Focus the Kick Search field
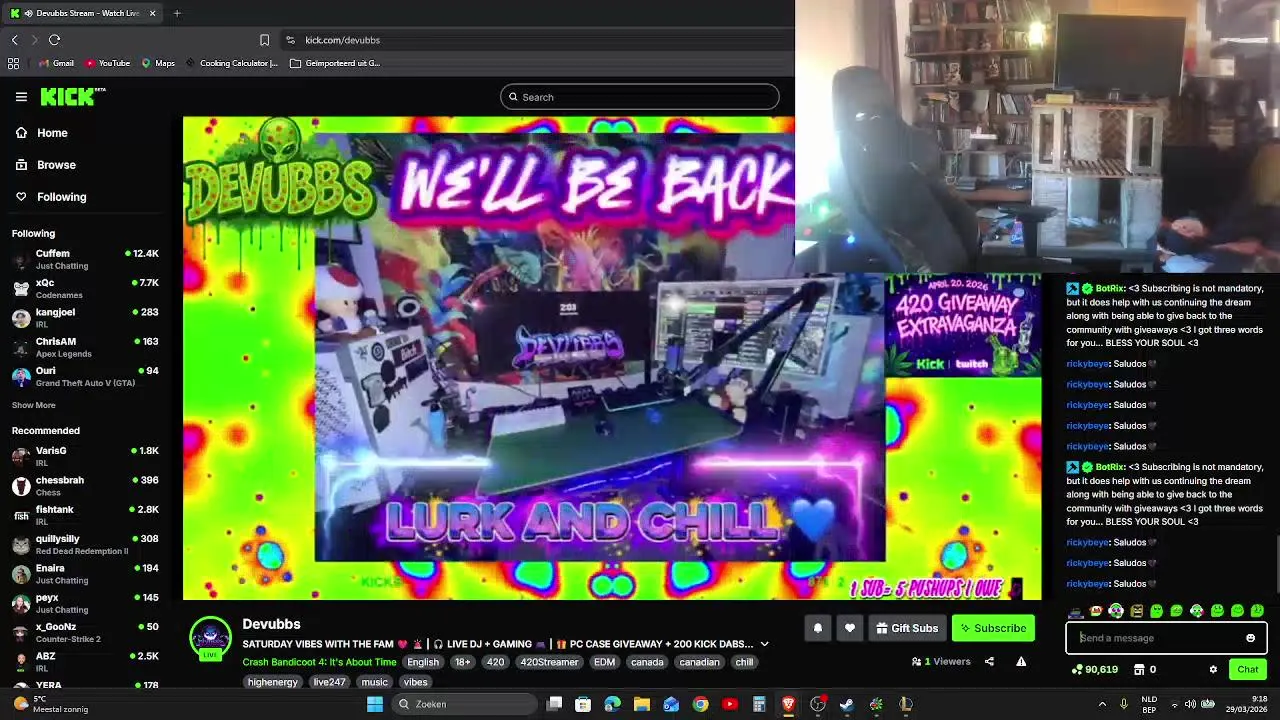 tap(640, 97)
